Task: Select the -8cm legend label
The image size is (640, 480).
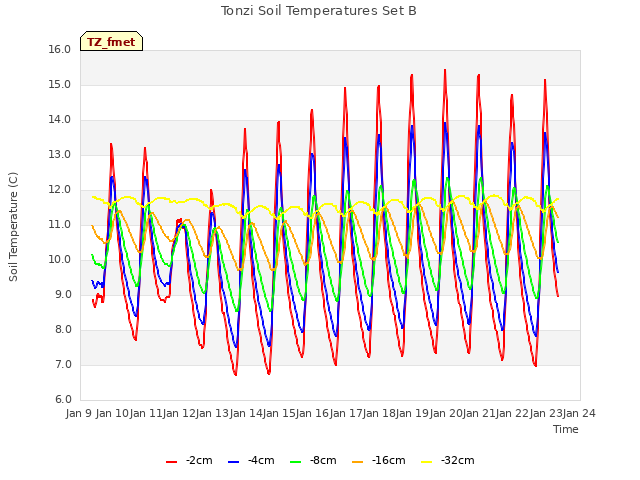Action: tap(323, 460)
